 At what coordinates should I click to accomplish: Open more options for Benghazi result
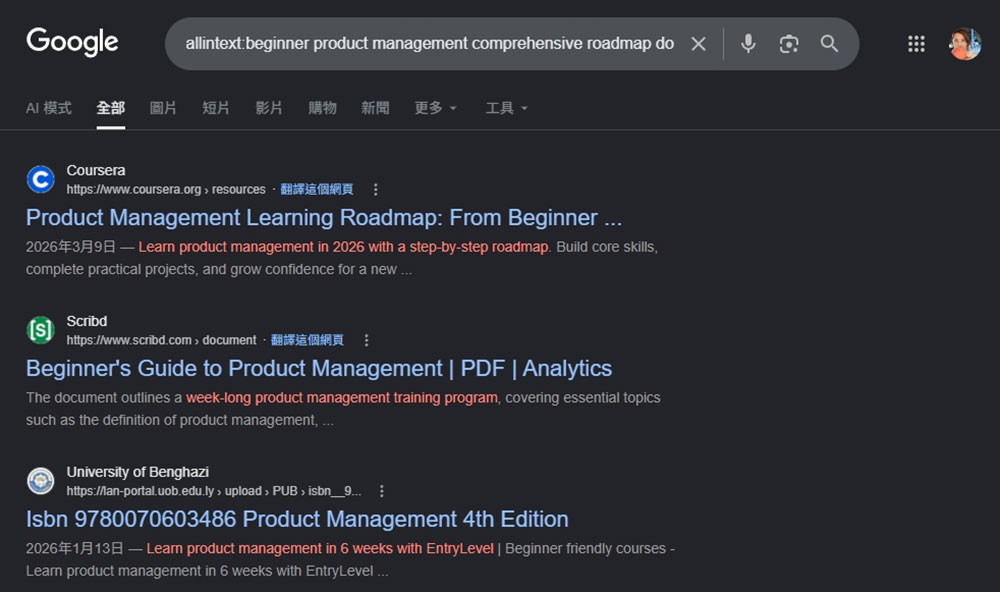(381, 491)
